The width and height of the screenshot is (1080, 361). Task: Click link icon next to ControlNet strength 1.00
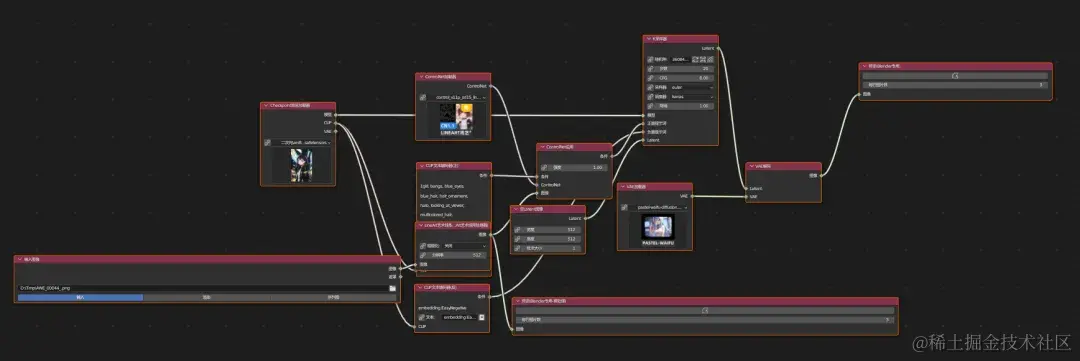point(544,167)
